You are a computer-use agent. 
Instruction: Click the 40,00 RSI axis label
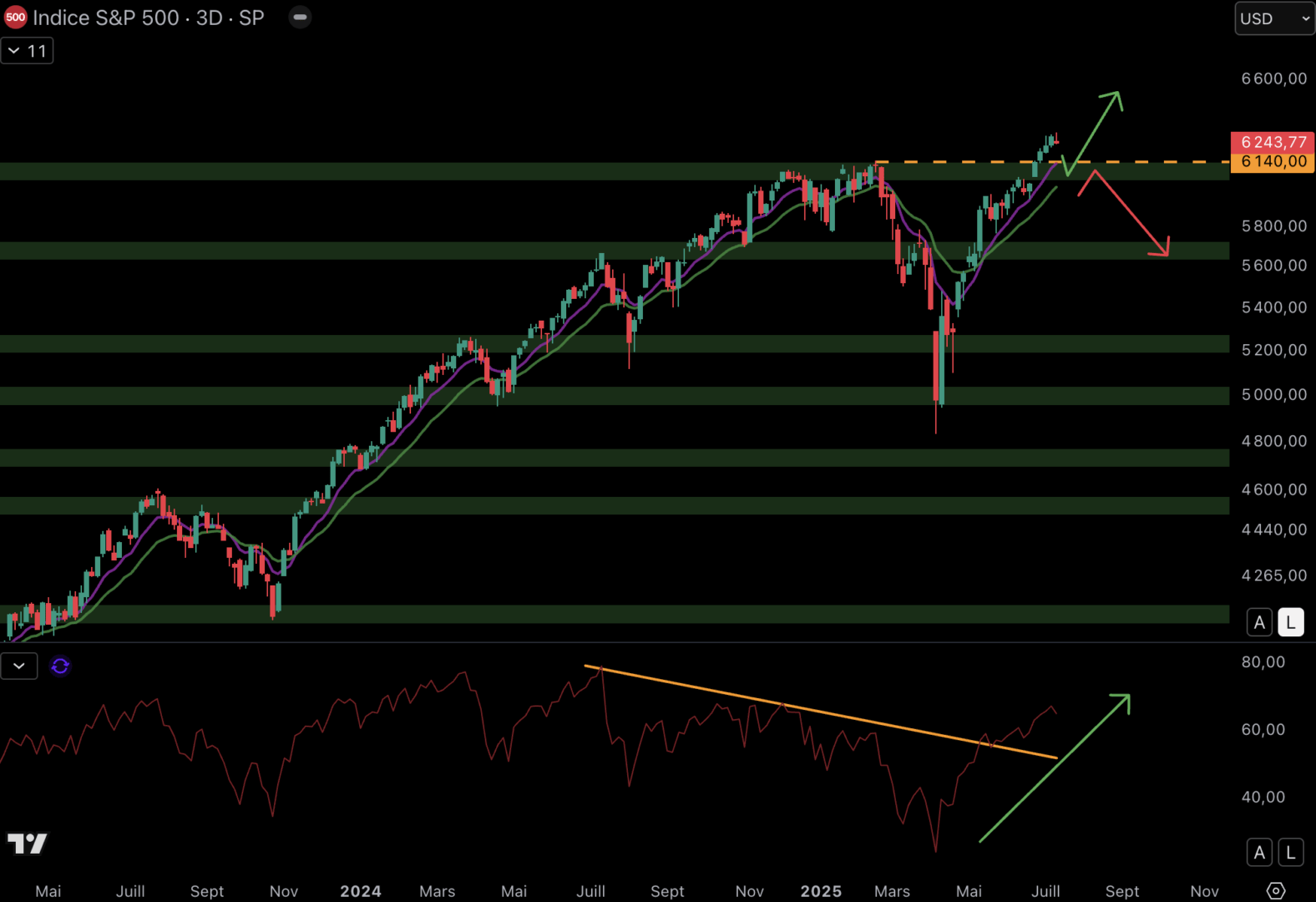click(x=1263, y=798)
